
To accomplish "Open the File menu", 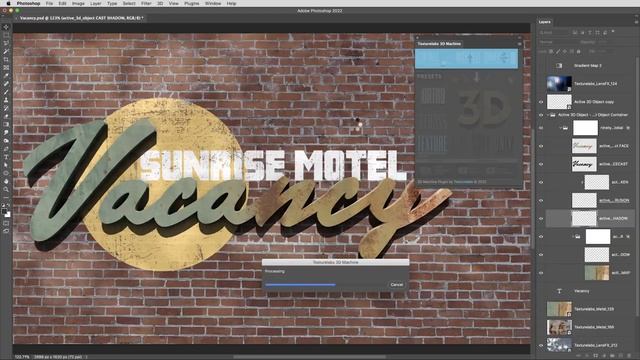I will click(x=49, y=3).
